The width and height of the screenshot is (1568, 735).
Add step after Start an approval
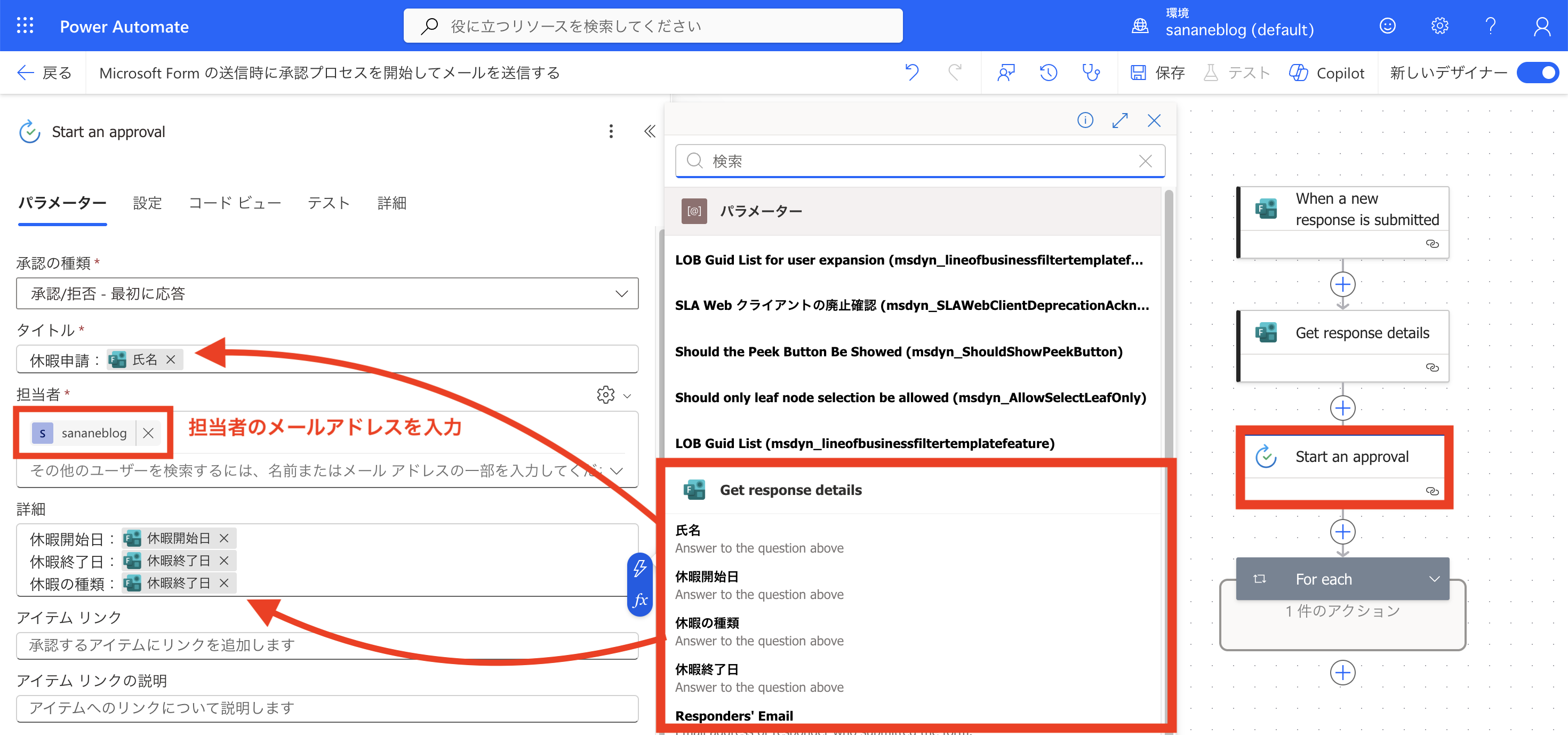click(x=1343, y=532)
